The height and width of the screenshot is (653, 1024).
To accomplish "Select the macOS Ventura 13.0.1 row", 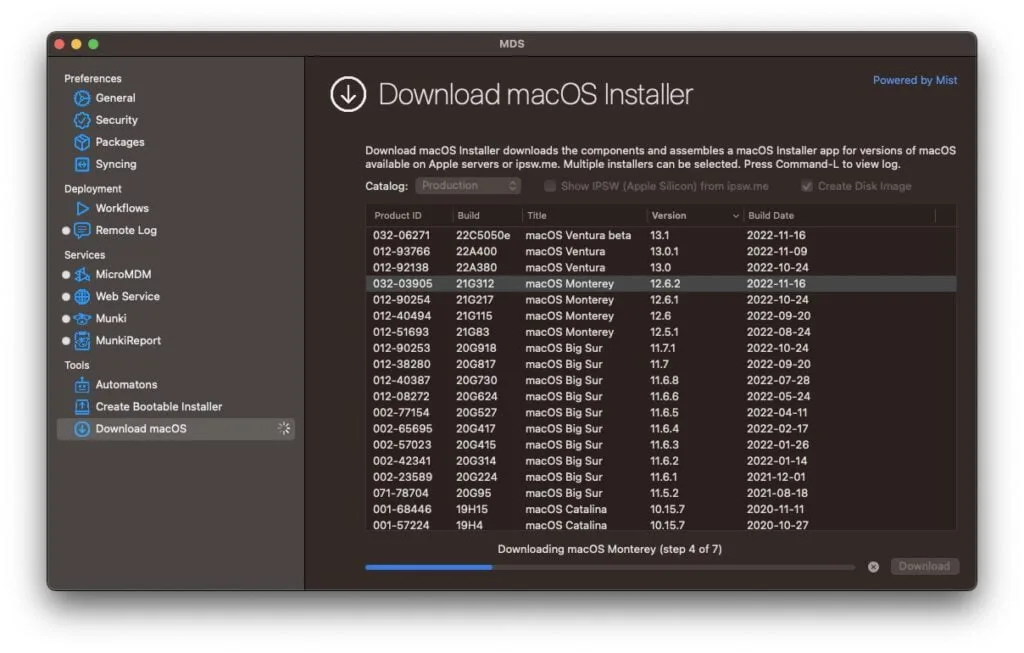I will [661, 251].
